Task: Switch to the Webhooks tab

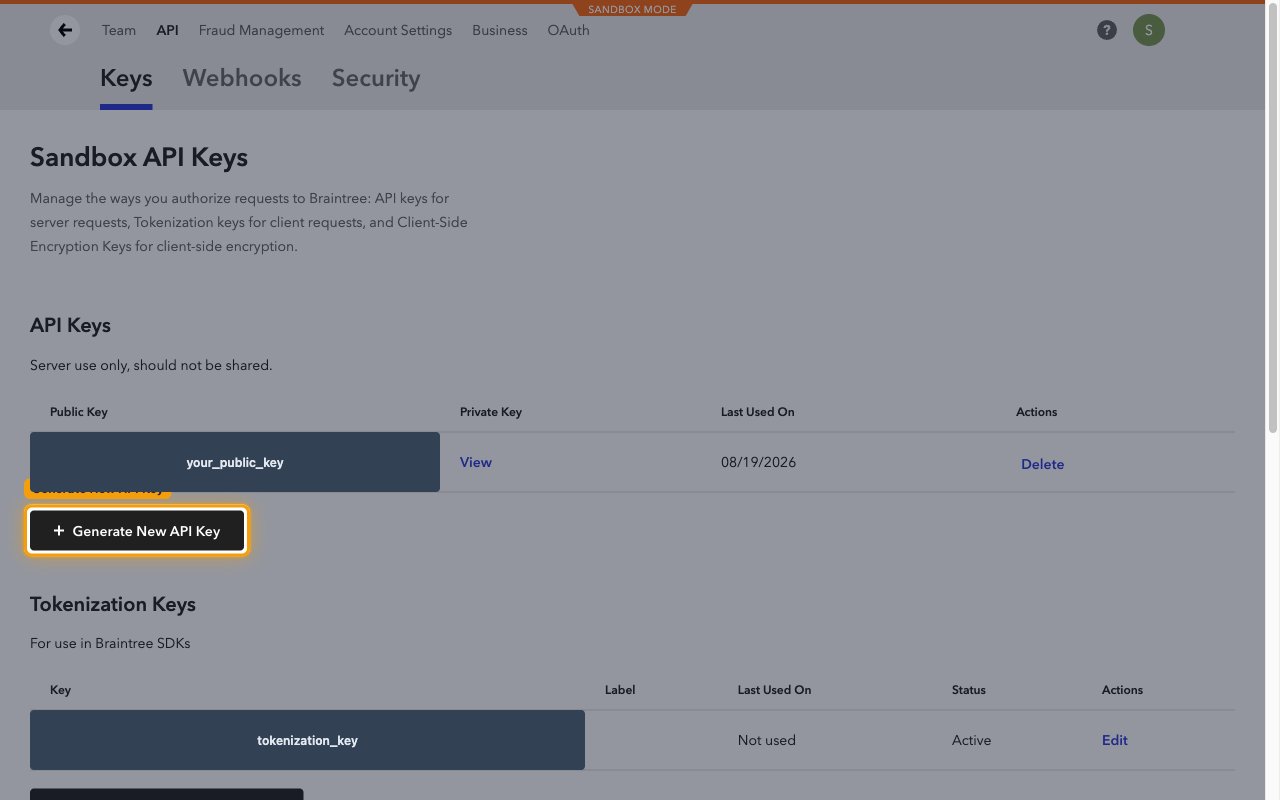Action: [x=242, y=78]
